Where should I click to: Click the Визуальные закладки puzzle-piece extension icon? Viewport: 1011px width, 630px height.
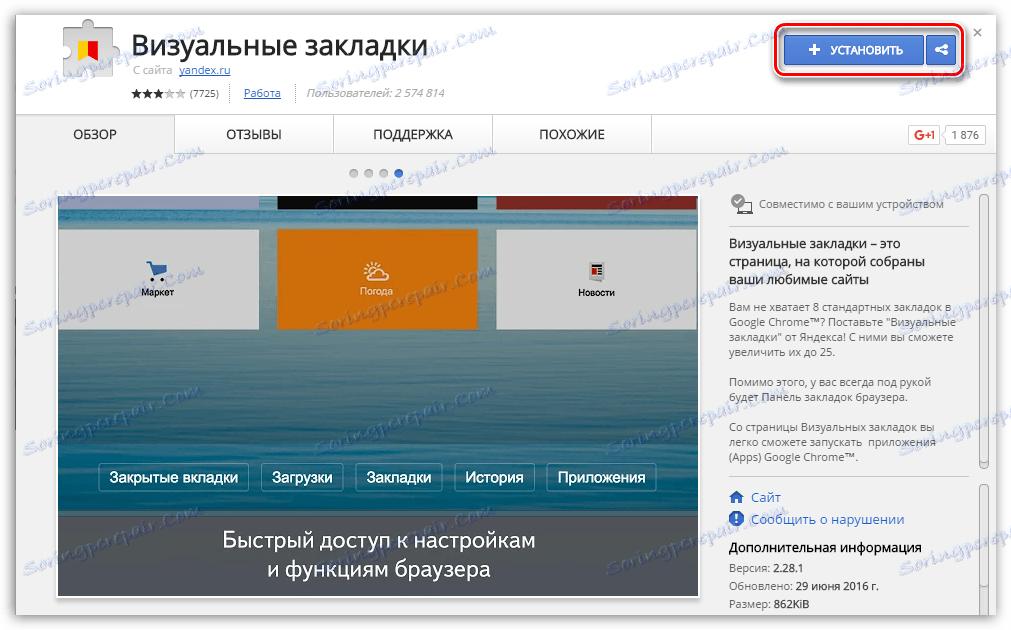click(x=90, y=50)
